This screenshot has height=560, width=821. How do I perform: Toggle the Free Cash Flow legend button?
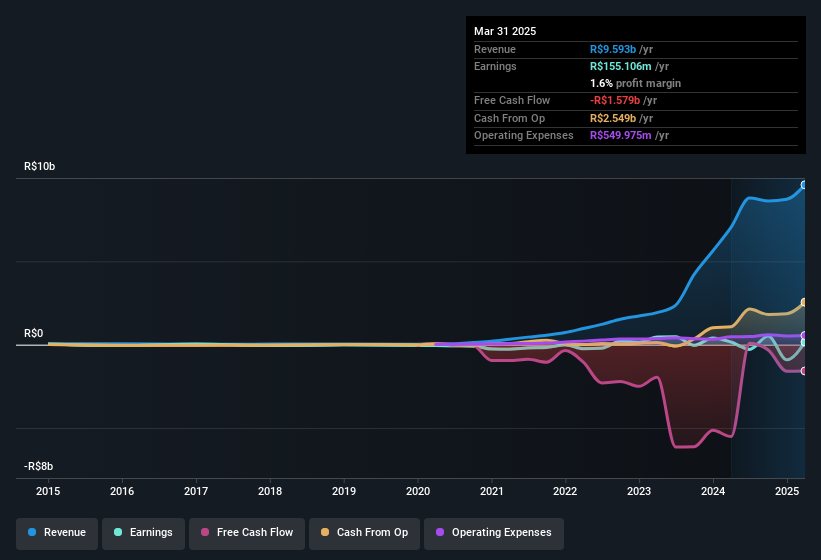247,533
